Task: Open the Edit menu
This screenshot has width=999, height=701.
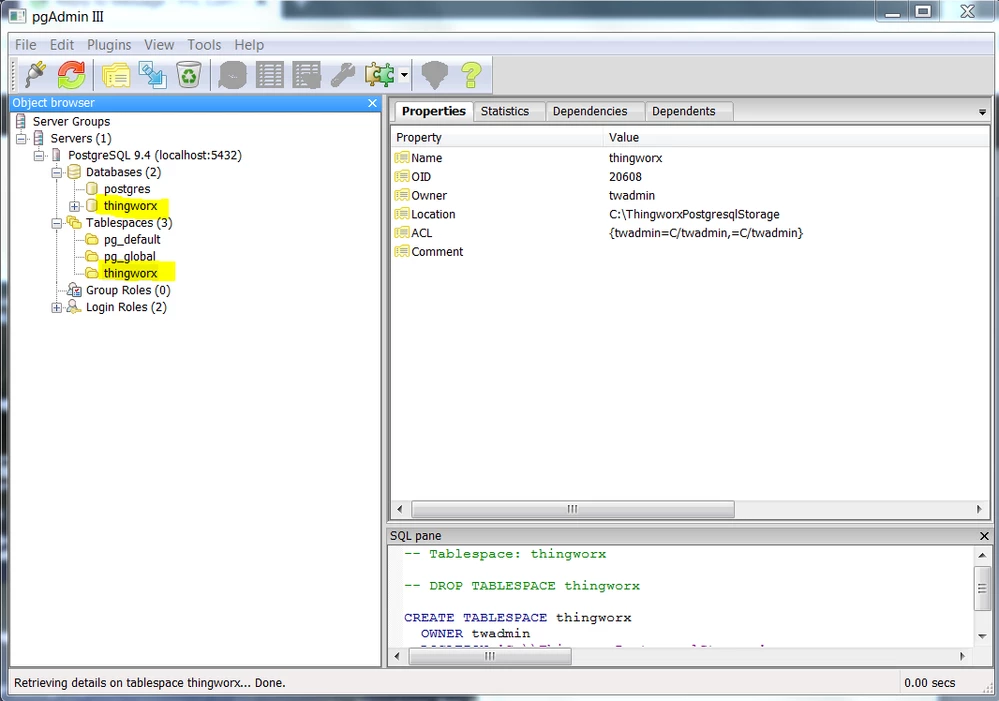Action: tap(62, 45)
